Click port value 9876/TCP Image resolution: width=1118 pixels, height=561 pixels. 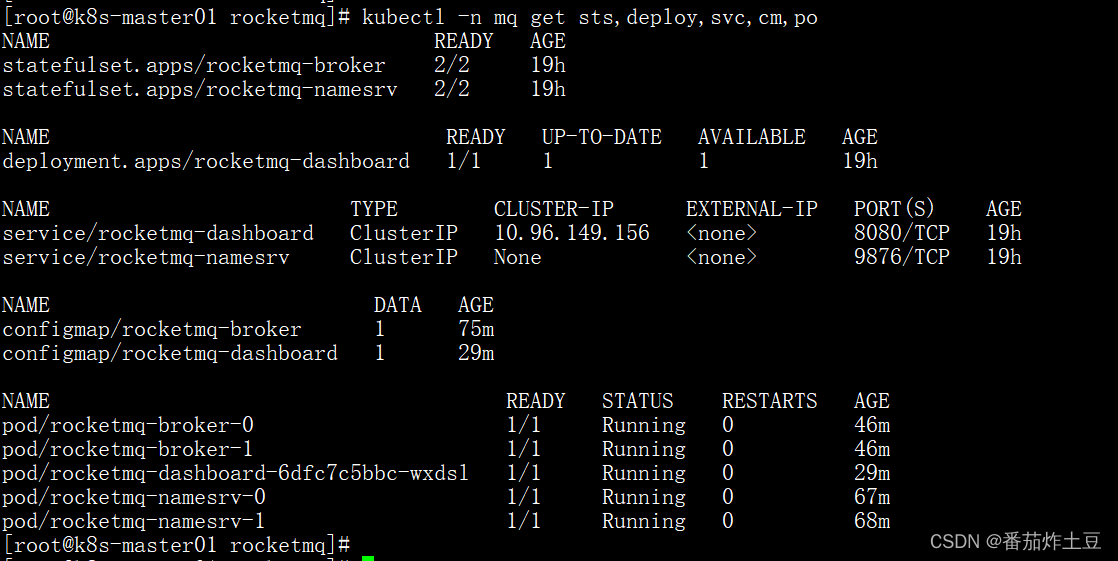(x=901, y=257)
